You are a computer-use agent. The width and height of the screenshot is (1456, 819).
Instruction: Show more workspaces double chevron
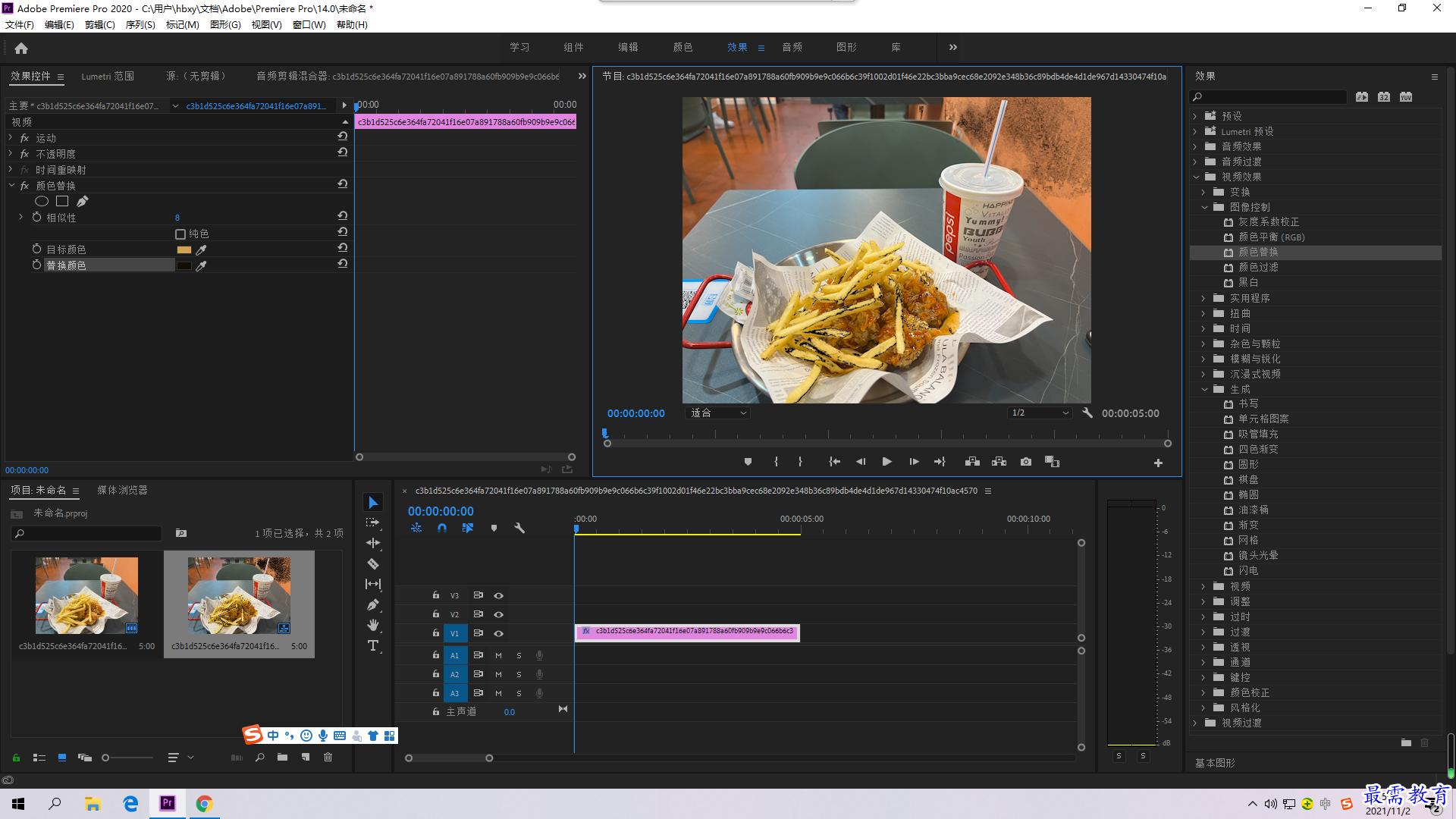(953, 47)
